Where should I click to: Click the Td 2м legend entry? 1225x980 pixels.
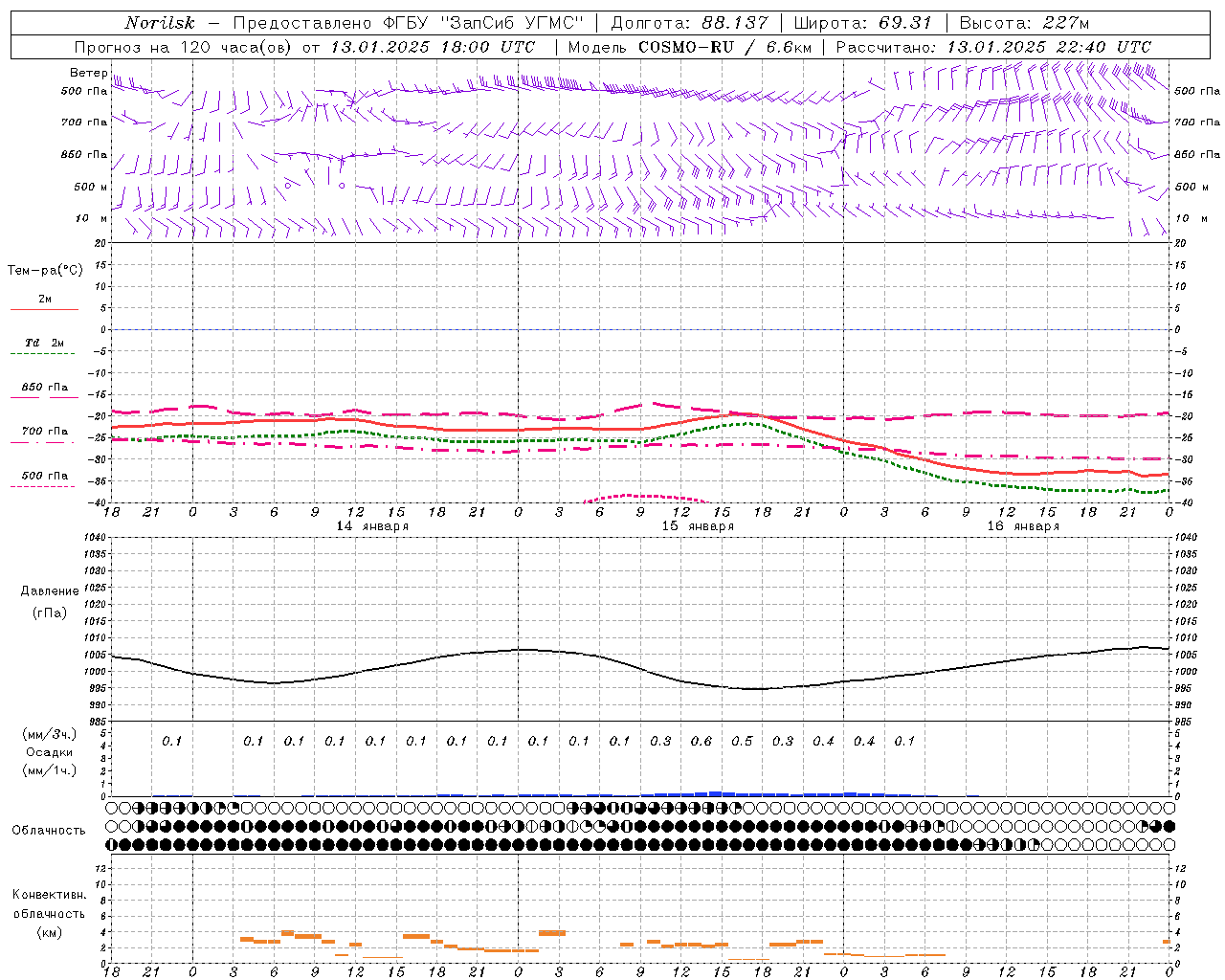45,343
